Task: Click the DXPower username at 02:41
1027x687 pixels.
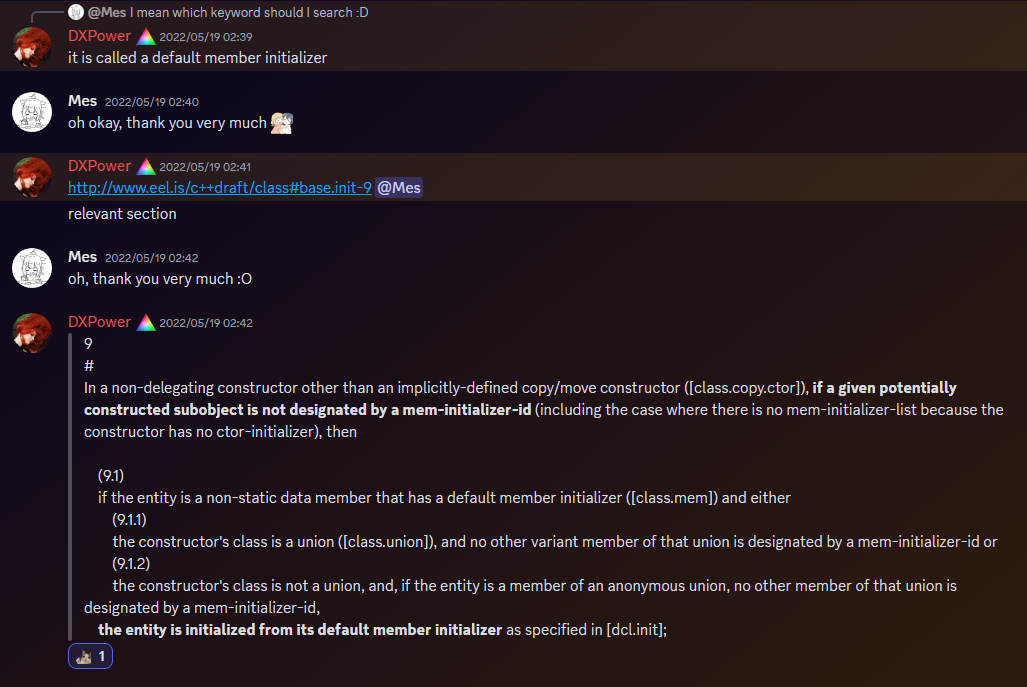Action: tap(100, 166)
